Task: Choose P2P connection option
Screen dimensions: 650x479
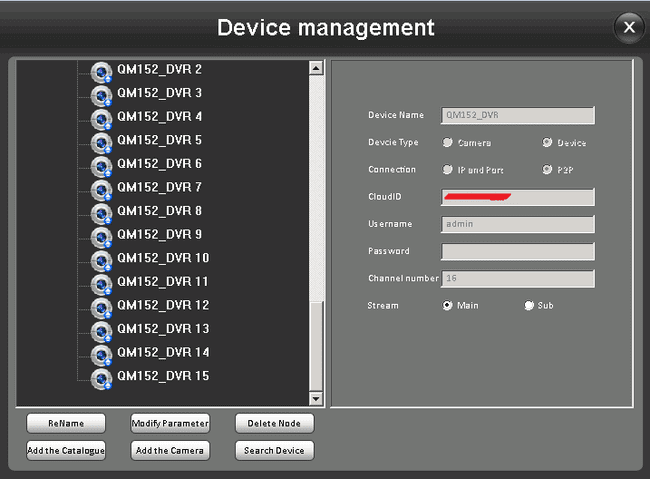Action: tap(547, 170)
